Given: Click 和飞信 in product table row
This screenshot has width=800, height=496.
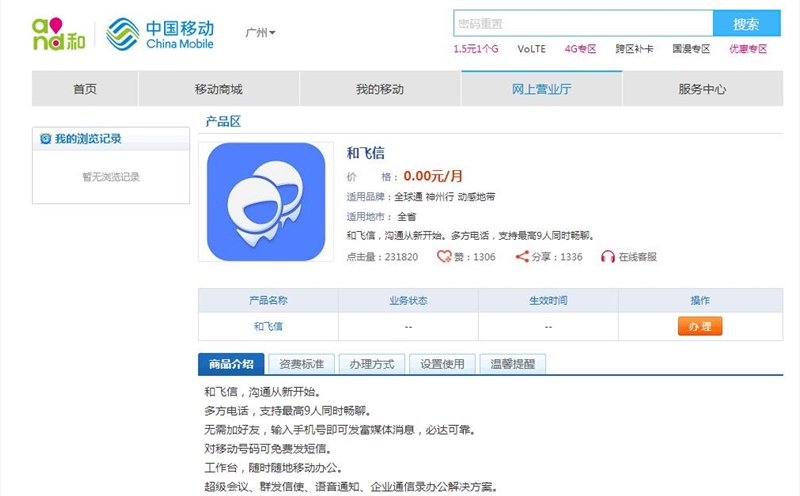Looking at the screenshot, I should (x=268, y=327).
